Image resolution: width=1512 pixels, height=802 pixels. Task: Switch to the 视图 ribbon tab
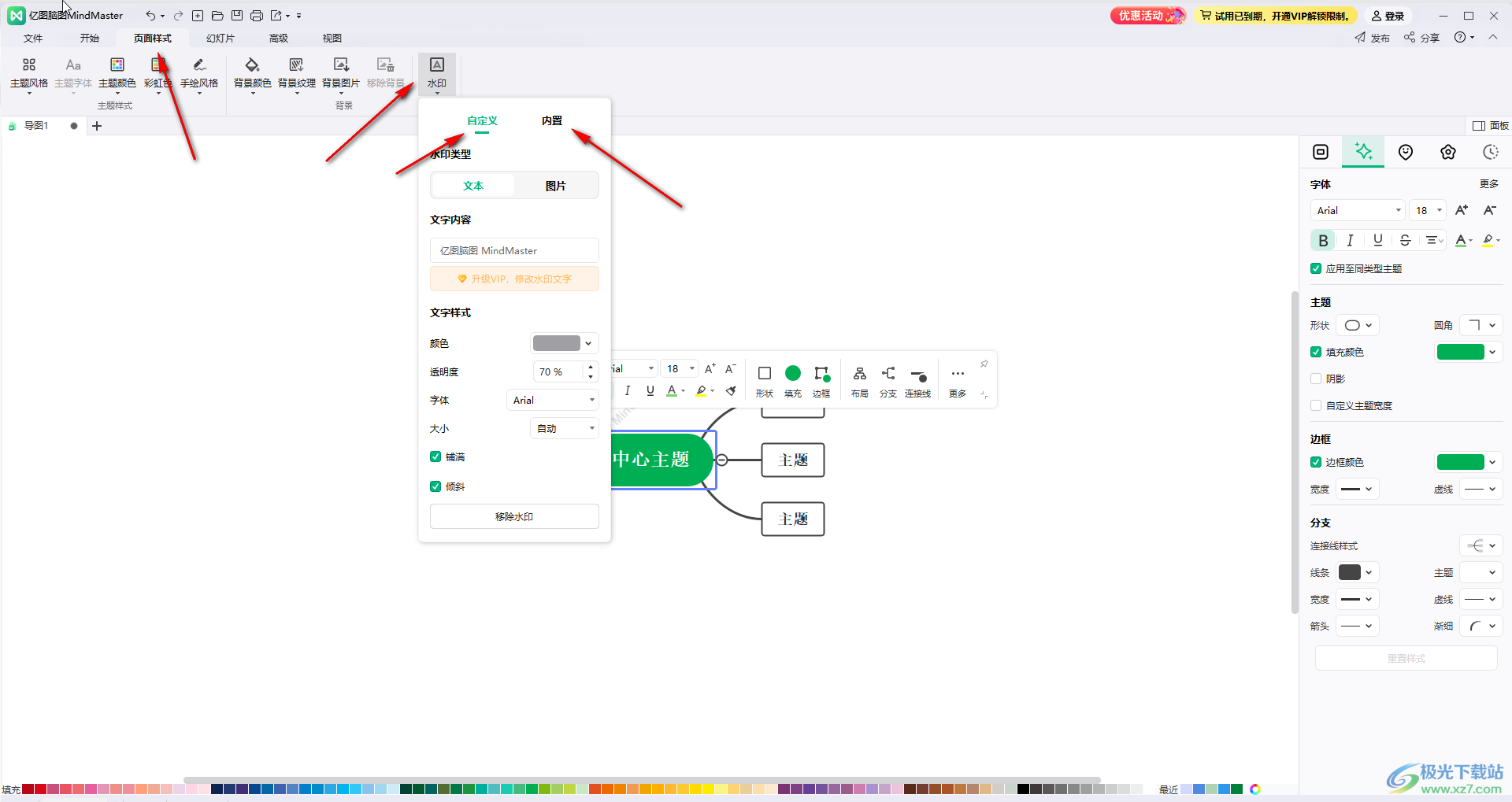332,38
